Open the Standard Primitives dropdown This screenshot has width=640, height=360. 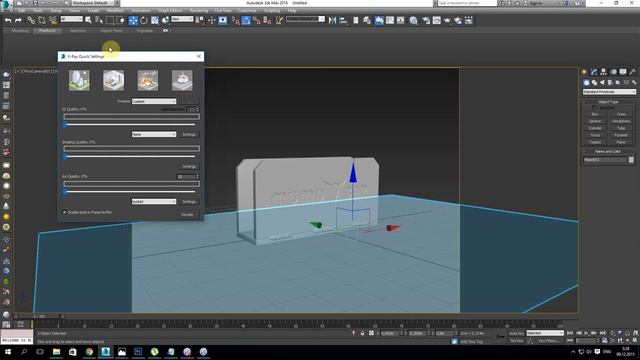coord(609,92)
